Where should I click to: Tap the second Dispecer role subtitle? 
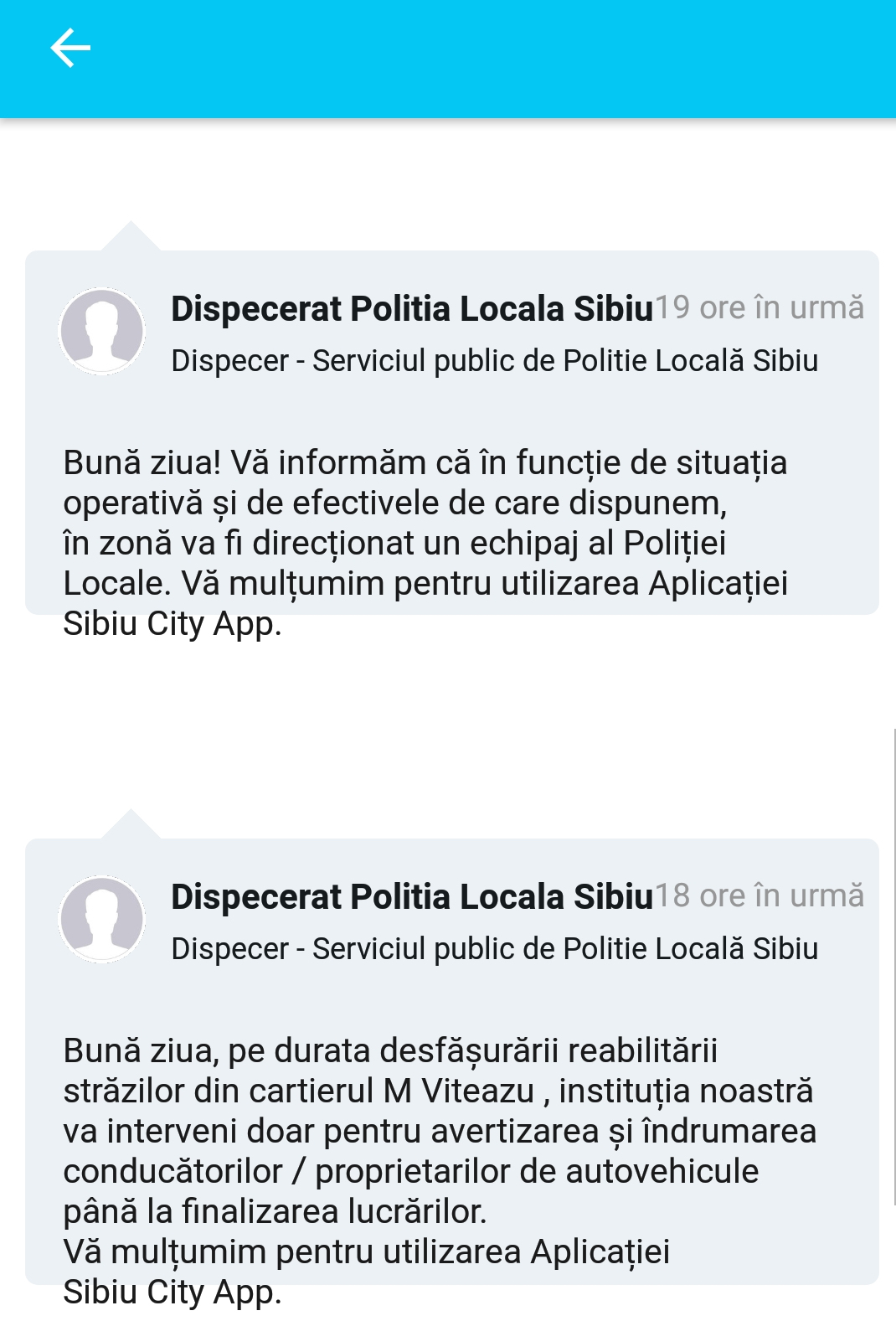[x=494, y=949]
